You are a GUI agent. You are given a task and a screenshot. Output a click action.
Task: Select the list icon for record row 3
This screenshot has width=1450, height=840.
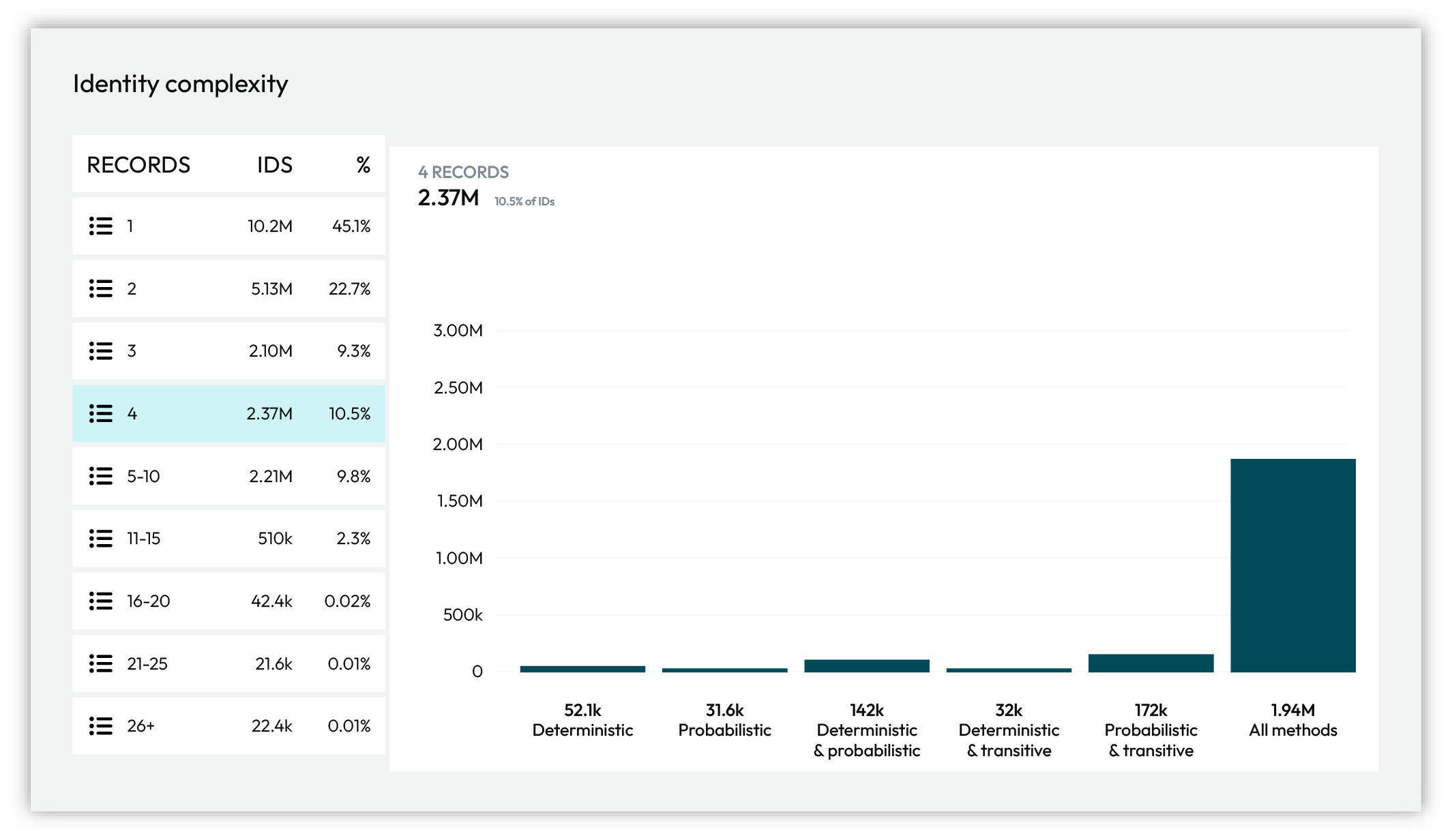(x=100, y=351)
